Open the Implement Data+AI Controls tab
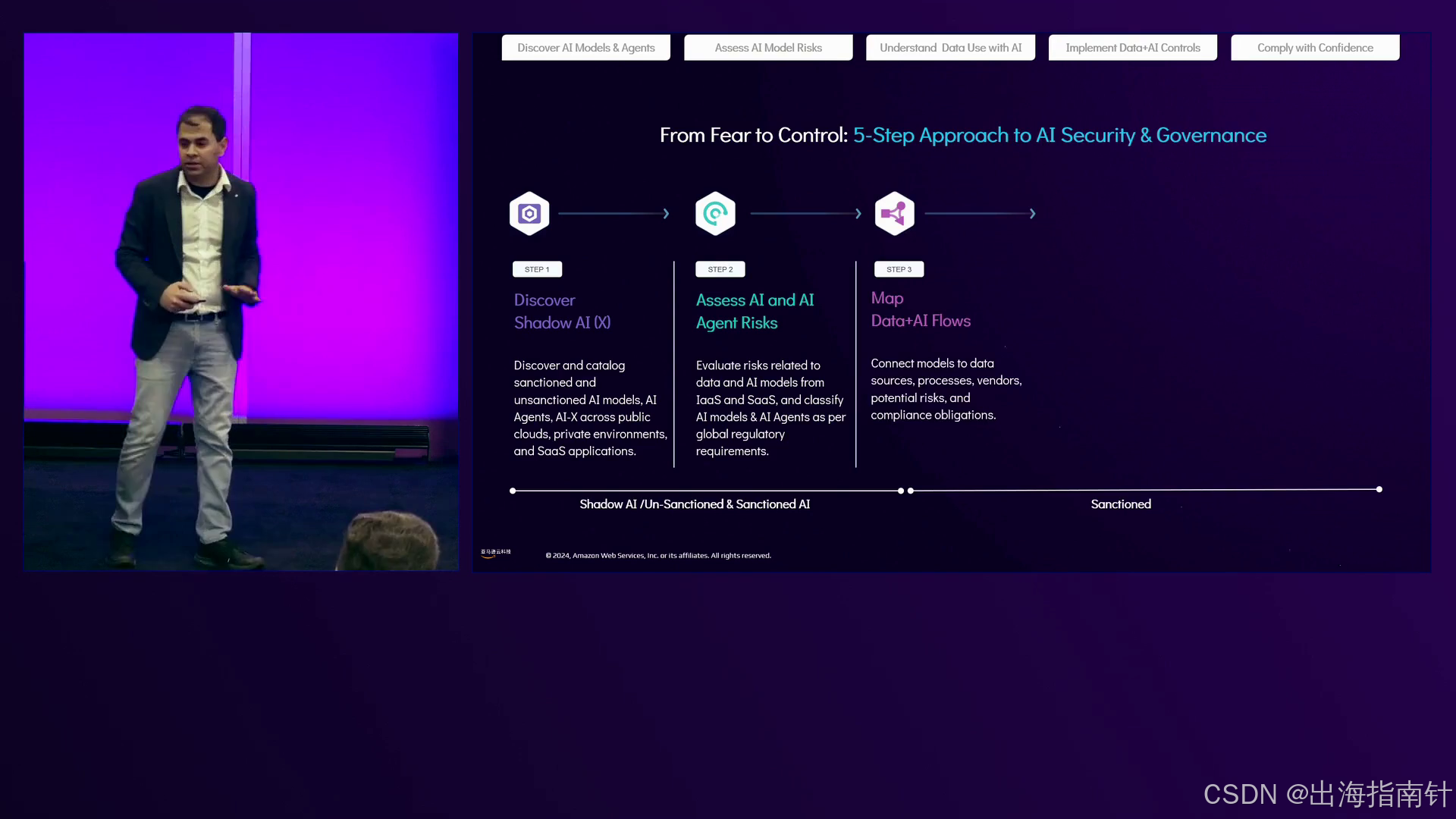1456x819 pixels. point(1133,48)
